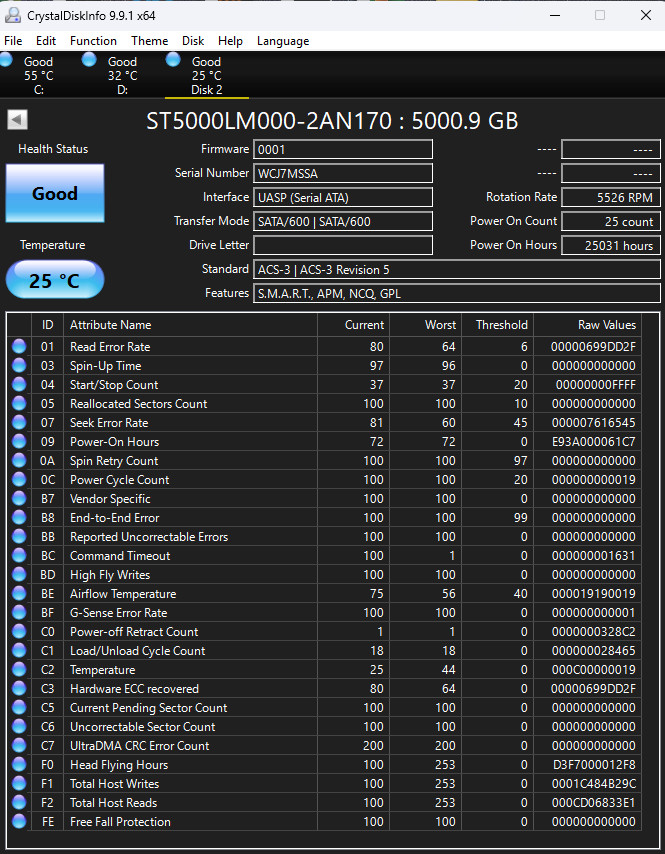
Task: Click the Disk 2 status orb
Action: [173, 59]
